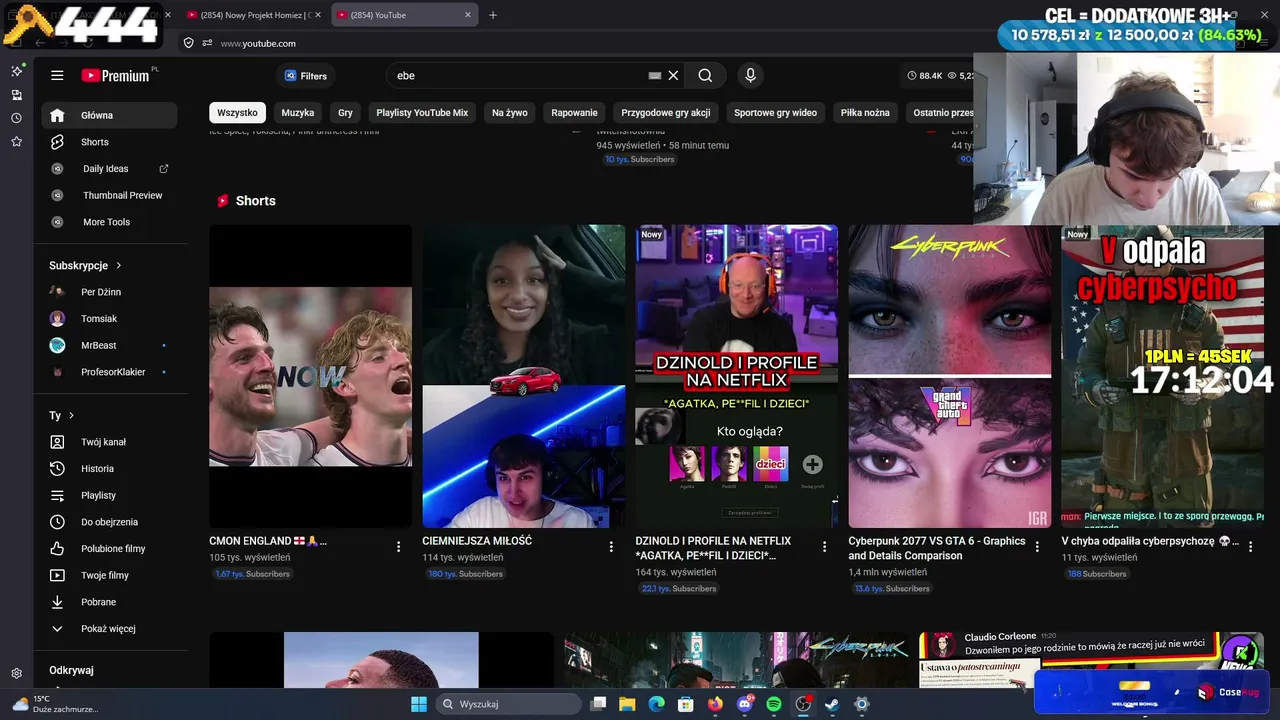Open 'Twój kanał' in sidebar
The width and height of the screenshot is (1280, 720).
pos(109,442)
